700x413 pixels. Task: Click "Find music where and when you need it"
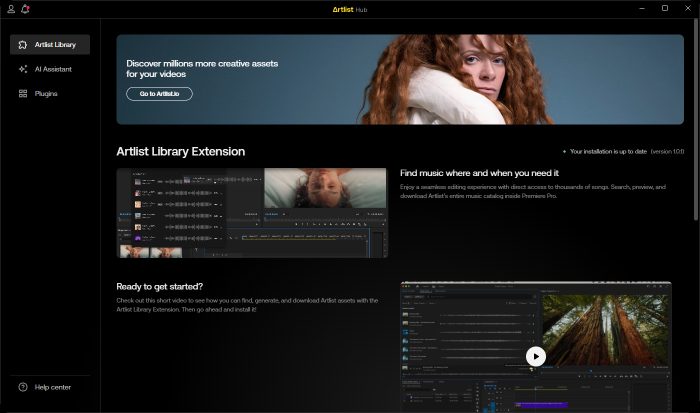pyautogui.click(x=479, y=173)
